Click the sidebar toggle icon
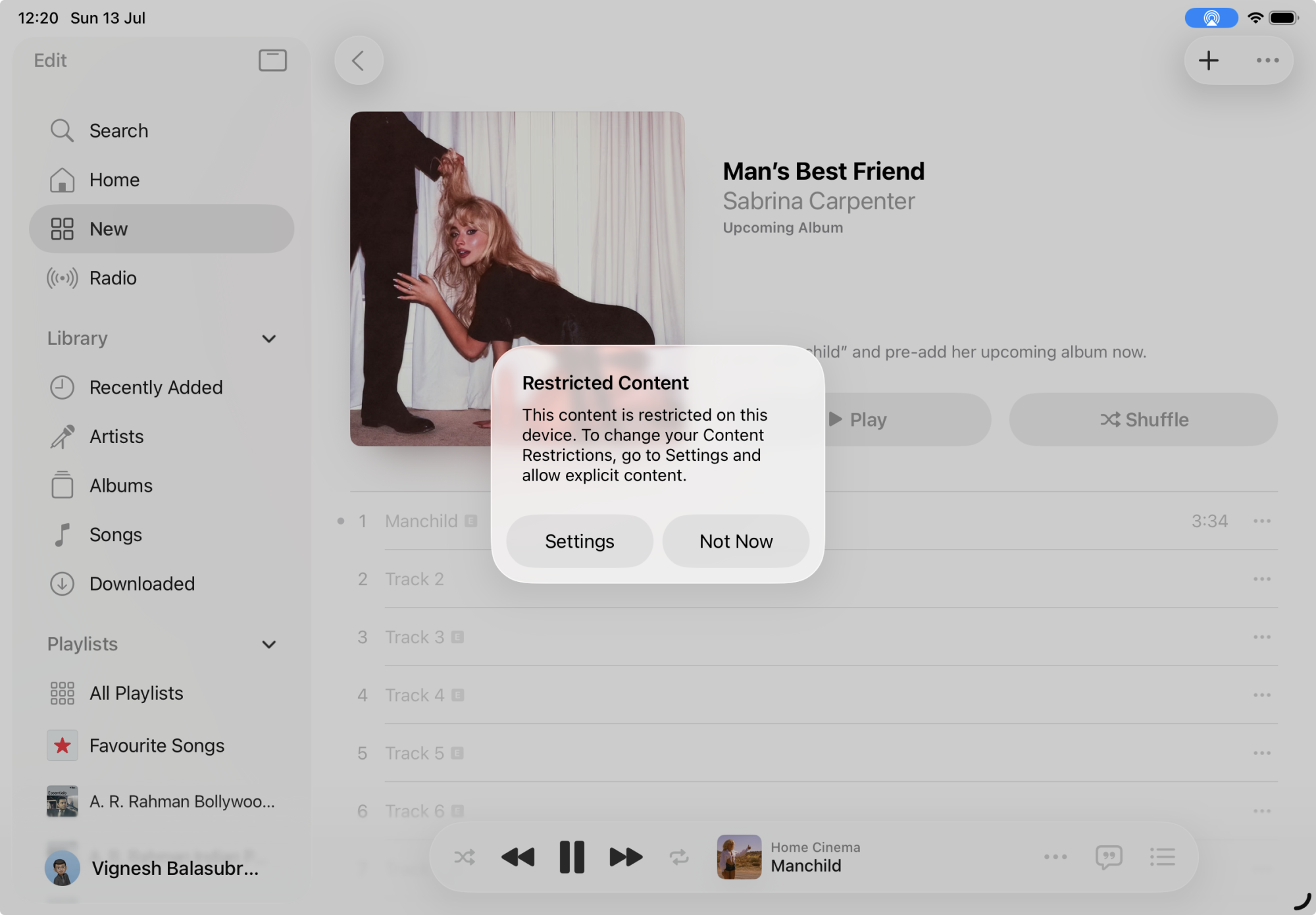The image size is (1316, 915). click(x=272, y=61)
